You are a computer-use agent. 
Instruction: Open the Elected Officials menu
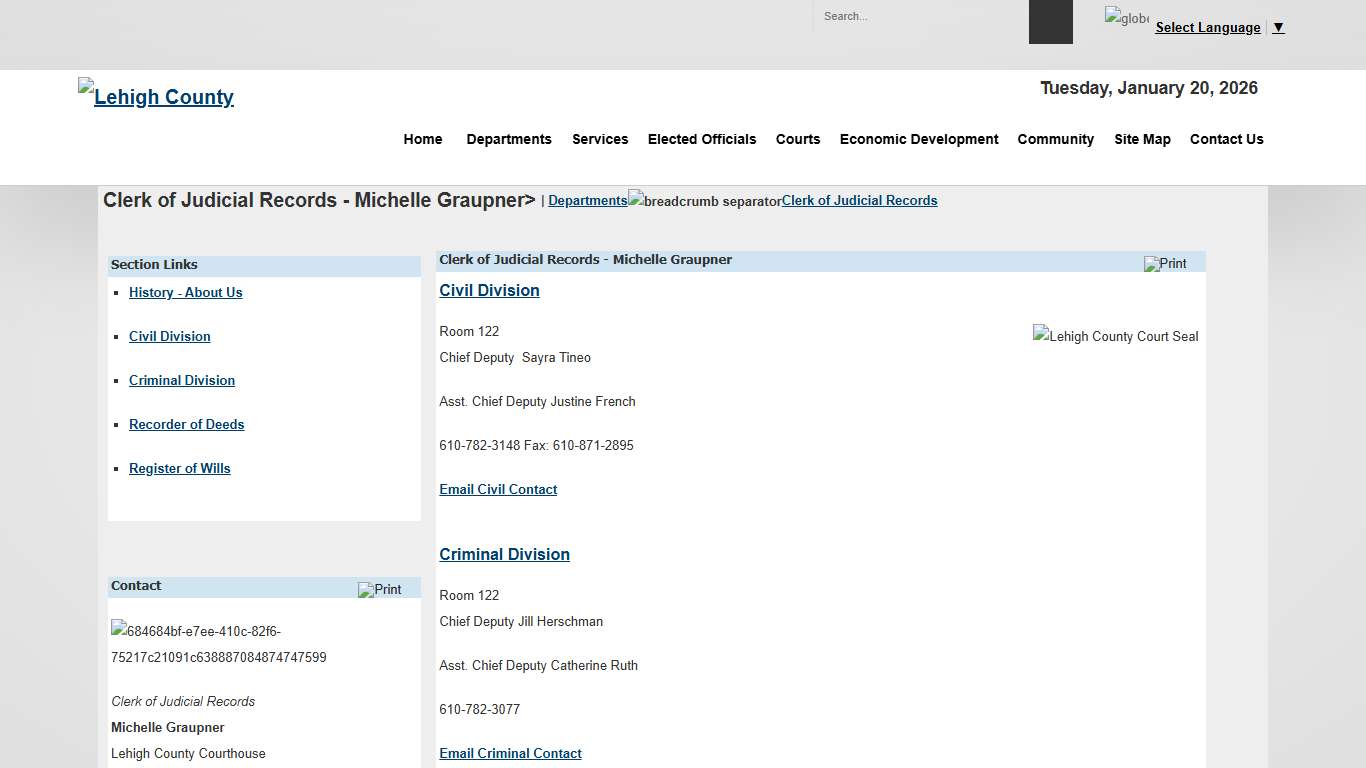click(x=701, y=139)
